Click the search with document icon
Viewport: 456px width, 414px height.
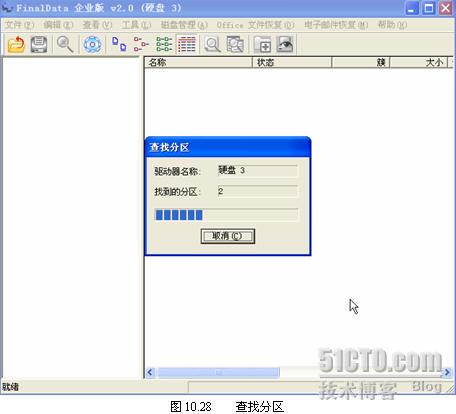pyautogui.click(x=235, y=44)
